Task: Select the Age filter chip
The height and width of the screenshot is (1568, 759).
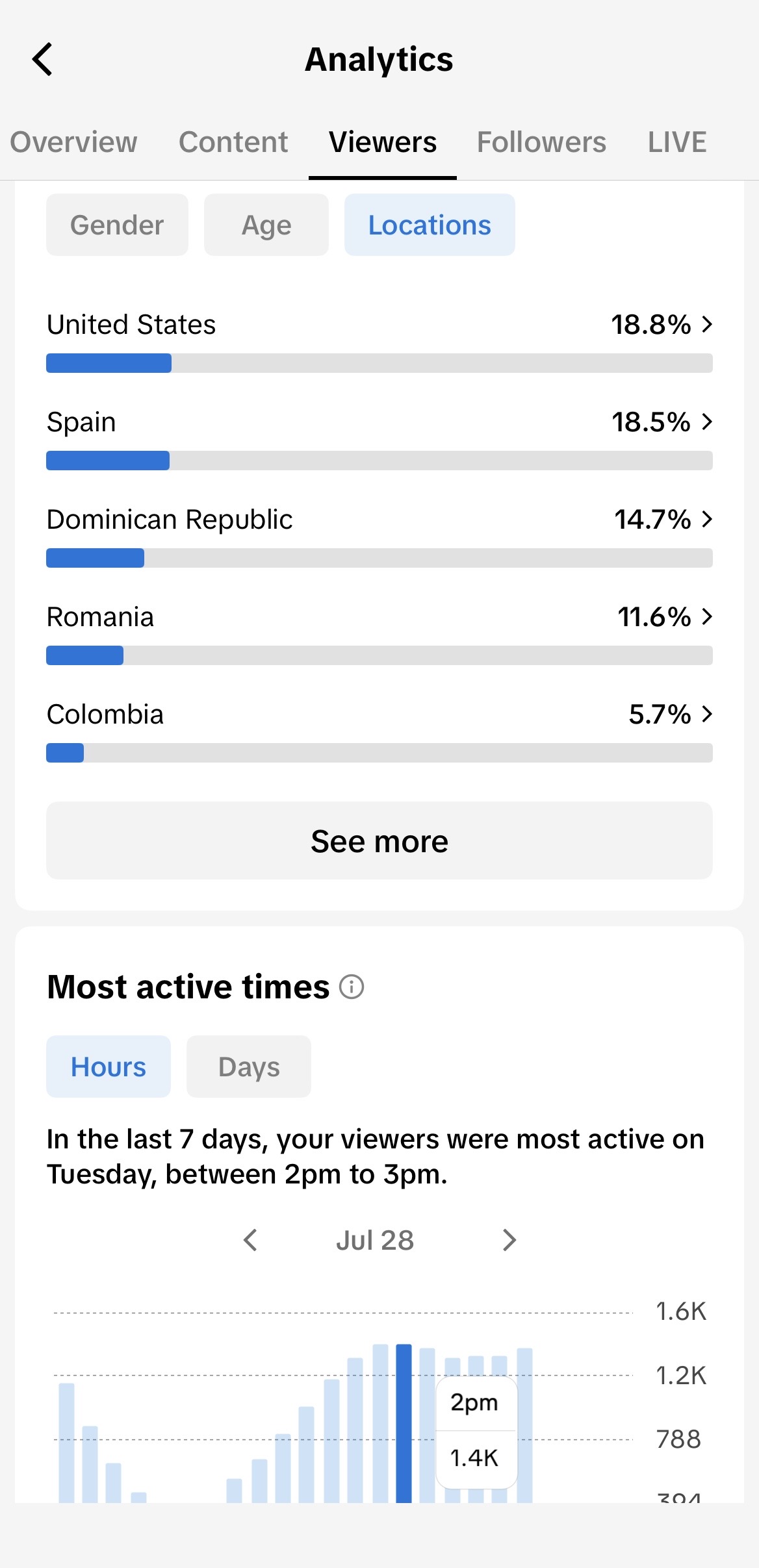Action: click(x=266, y=225)
